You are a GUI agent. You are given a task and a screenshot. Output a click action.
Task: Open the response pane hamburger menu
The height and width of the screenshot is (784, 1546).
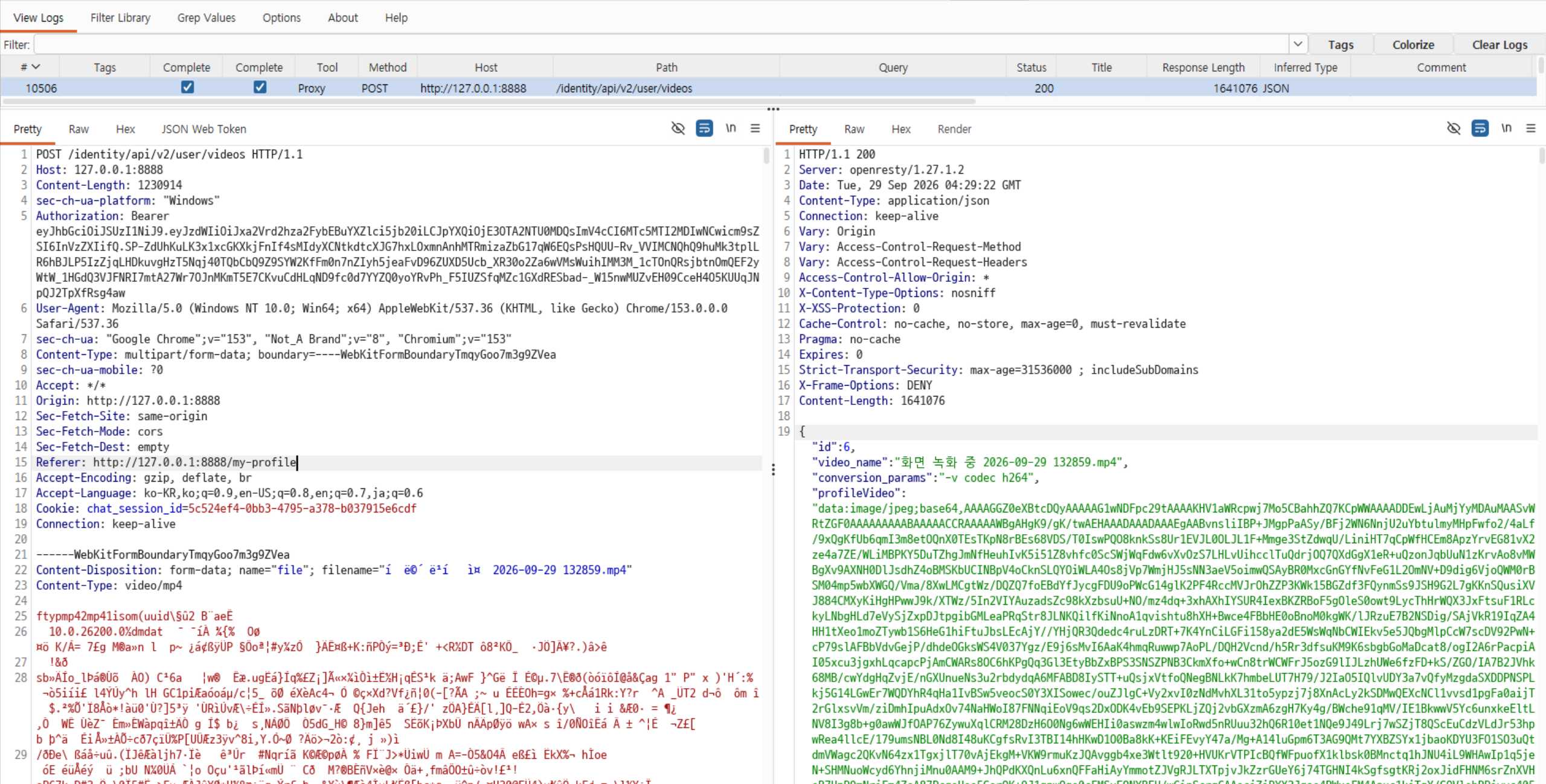(1530, 128)
